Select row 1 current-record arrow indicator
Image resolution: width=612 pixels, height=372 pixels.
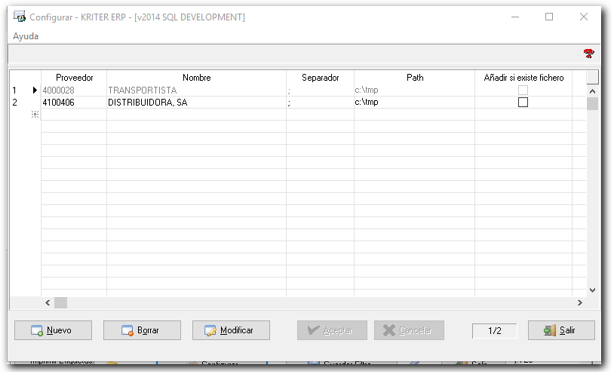pyautogui.click(x=34, y=90)
